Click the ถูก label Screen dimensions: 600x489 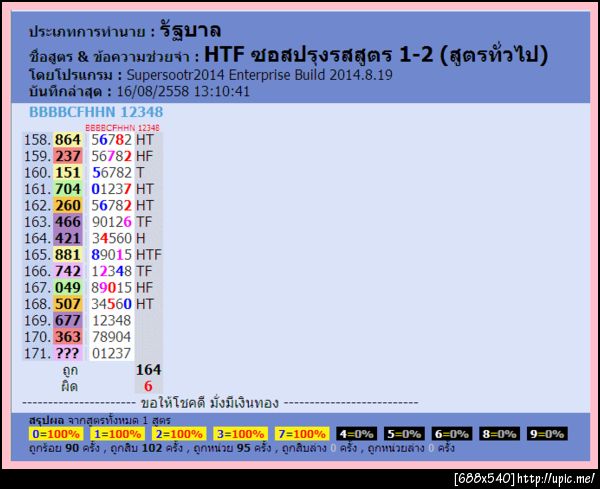pos(70,371)
